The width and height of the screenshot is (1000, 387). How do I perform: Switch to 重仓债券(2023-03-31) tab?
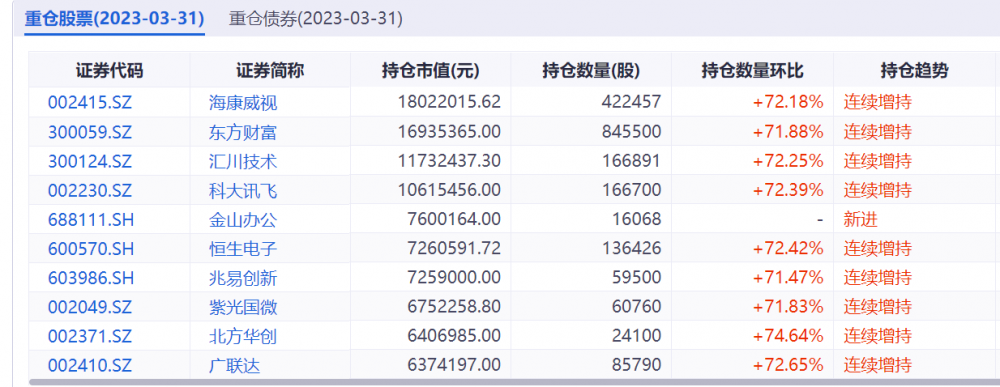click(x=316, y=18)
